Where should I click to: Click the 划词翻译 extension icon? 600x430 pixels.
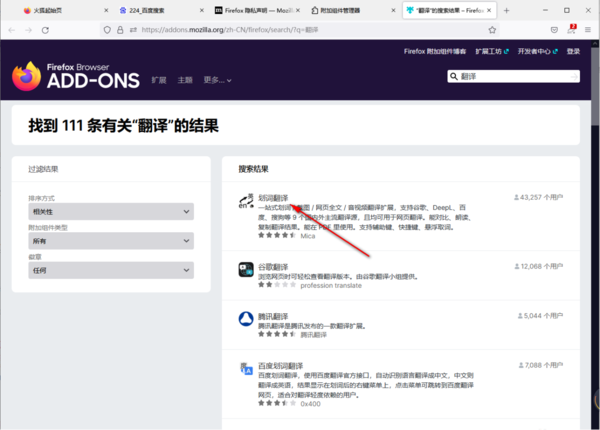[246, 201]
